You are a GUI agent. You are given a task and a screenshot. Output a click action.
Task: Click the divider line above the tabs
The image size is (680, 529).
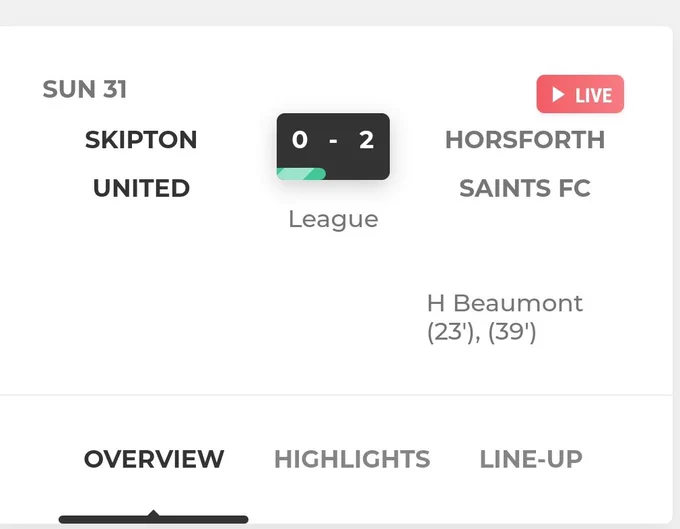click(336, 395)
